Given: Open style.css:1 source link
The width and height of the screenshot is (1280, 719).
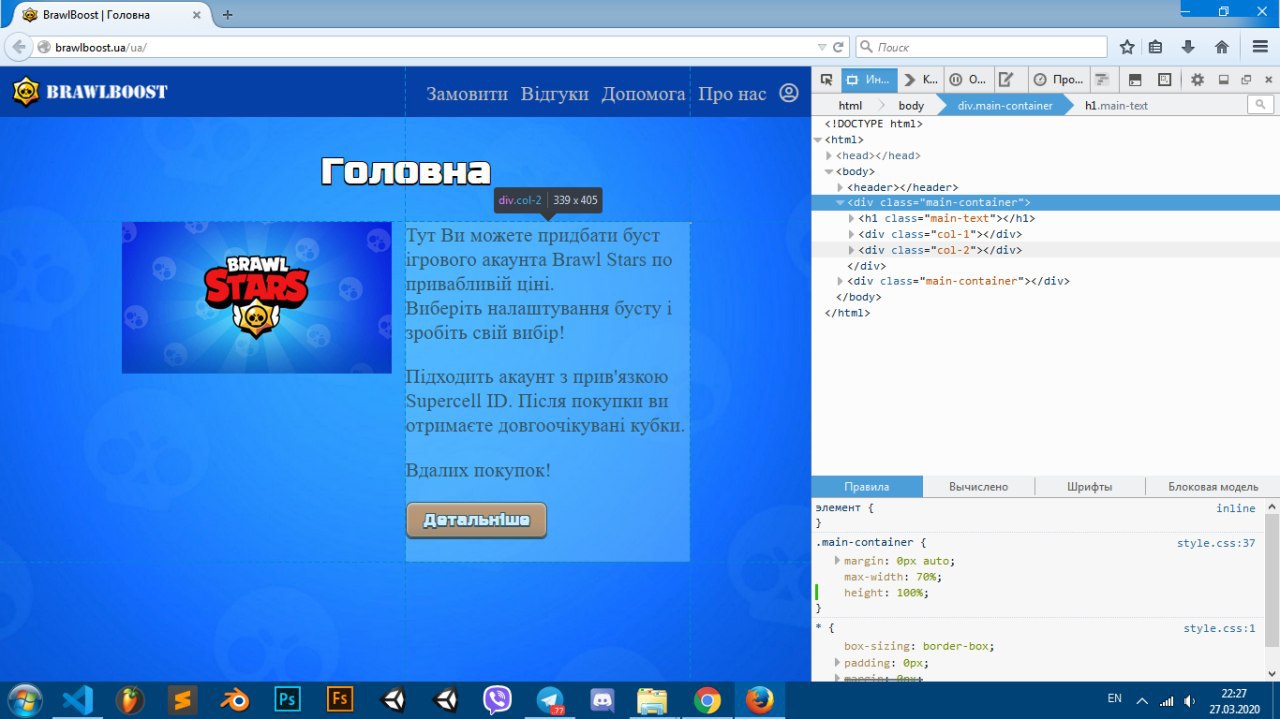Looking at the screenshot, I should (x=1219, y=628).
